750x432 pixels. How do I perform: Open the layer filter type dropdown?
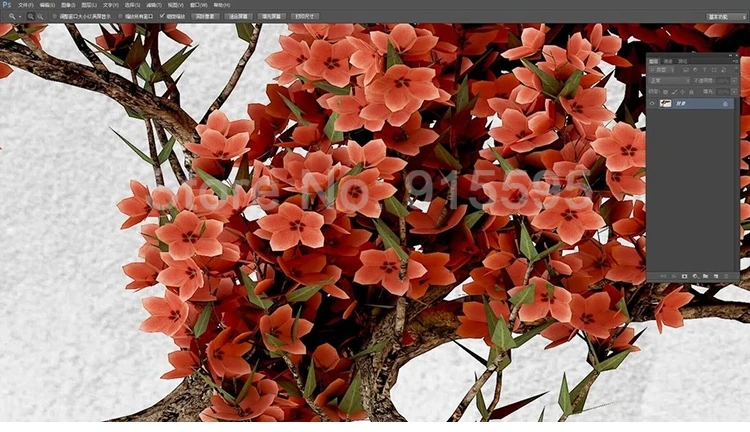662,70
